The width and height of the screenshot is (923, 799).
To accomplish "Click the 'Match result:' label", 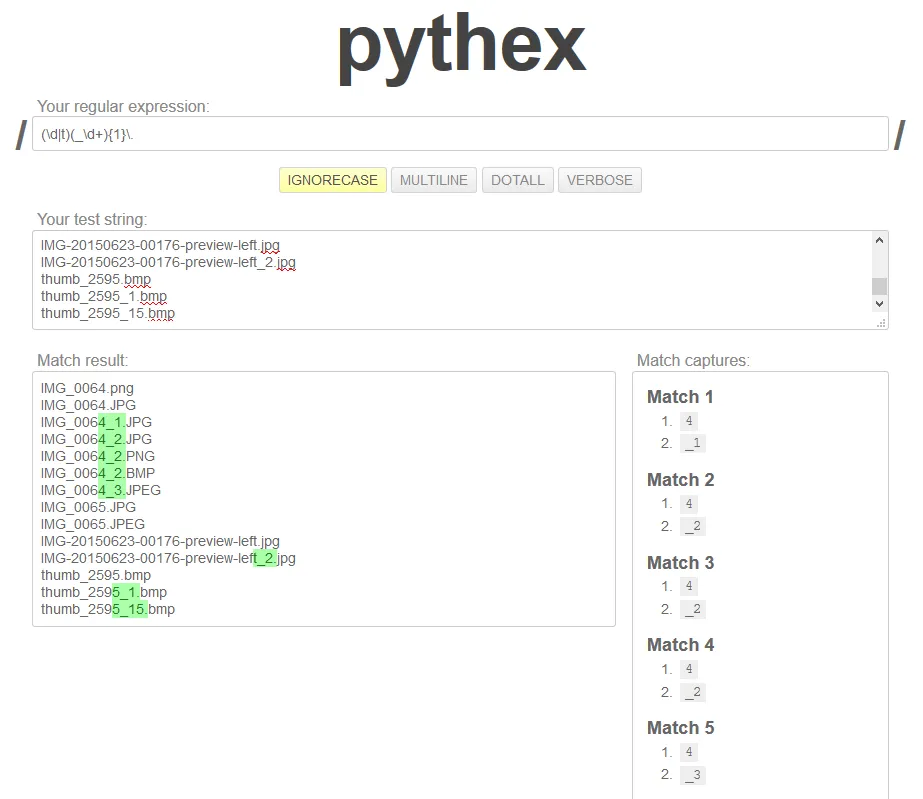I will tap(82, 360).
